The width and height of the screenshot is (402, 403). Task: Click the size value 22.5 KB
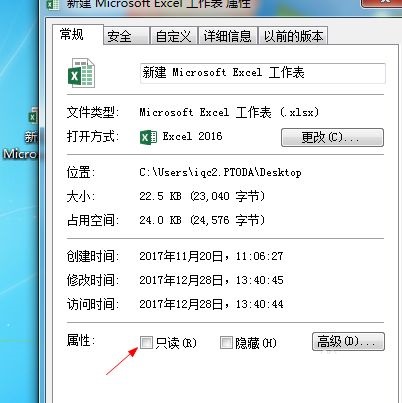pos(160,196)
